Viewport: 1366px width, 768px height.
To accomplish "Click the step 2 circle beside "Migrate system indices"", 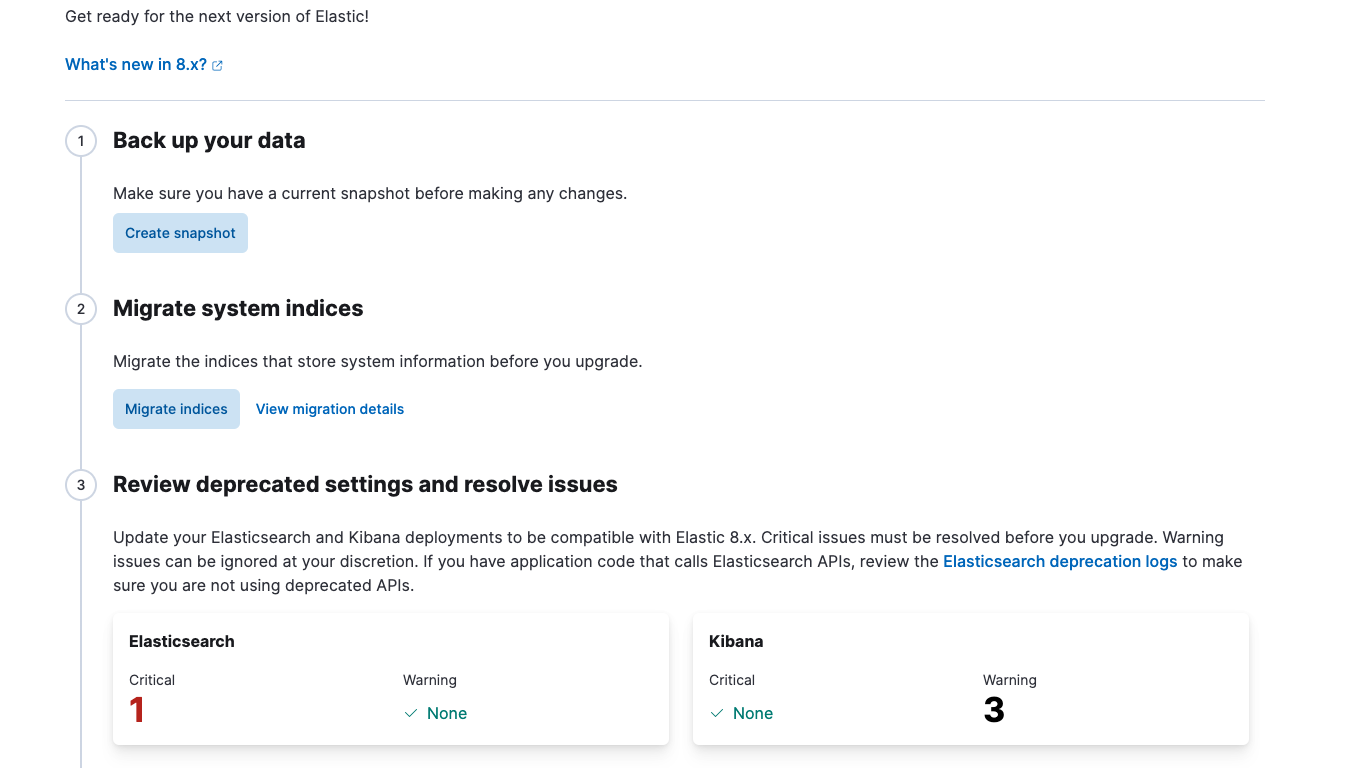I will [81, 309].
